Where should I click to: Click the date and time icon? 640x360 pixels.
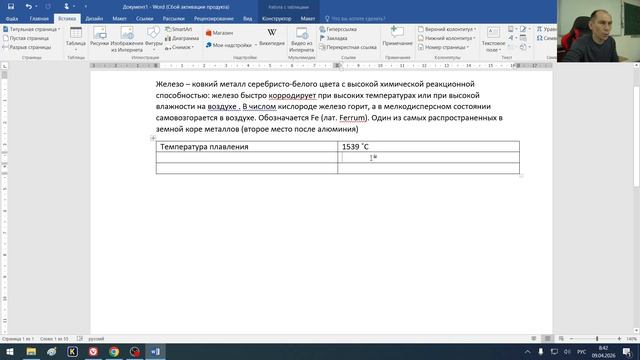[523, 38]
